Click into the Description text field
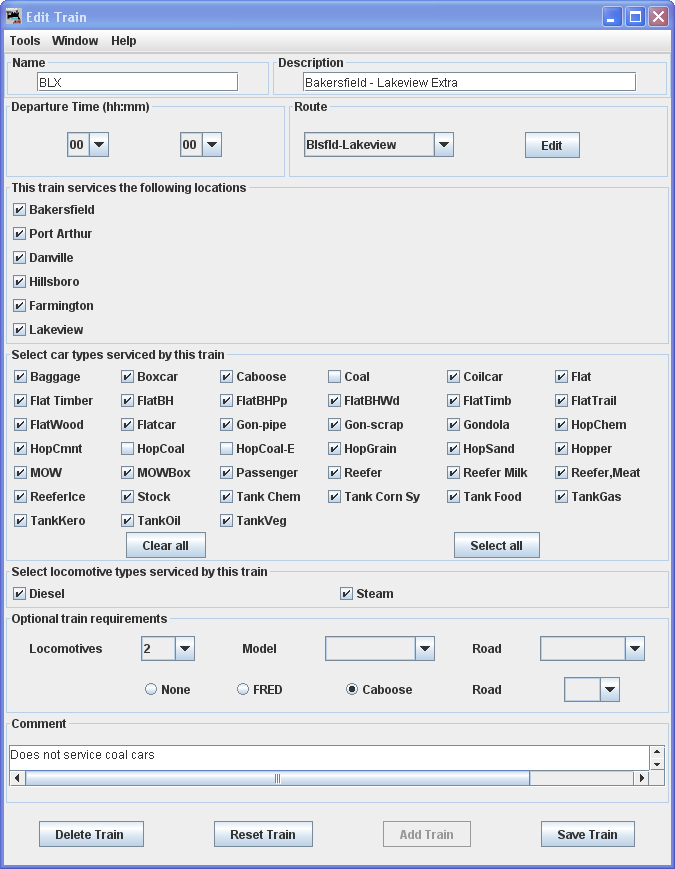Viewport: 675px width, 869px height. [x=469, y=82]
